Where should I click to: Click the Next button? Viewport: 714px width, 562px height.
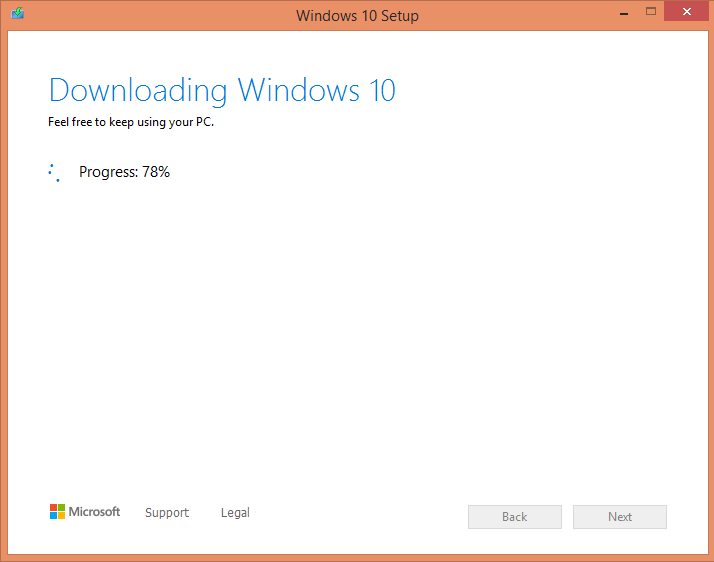point(619,517)
